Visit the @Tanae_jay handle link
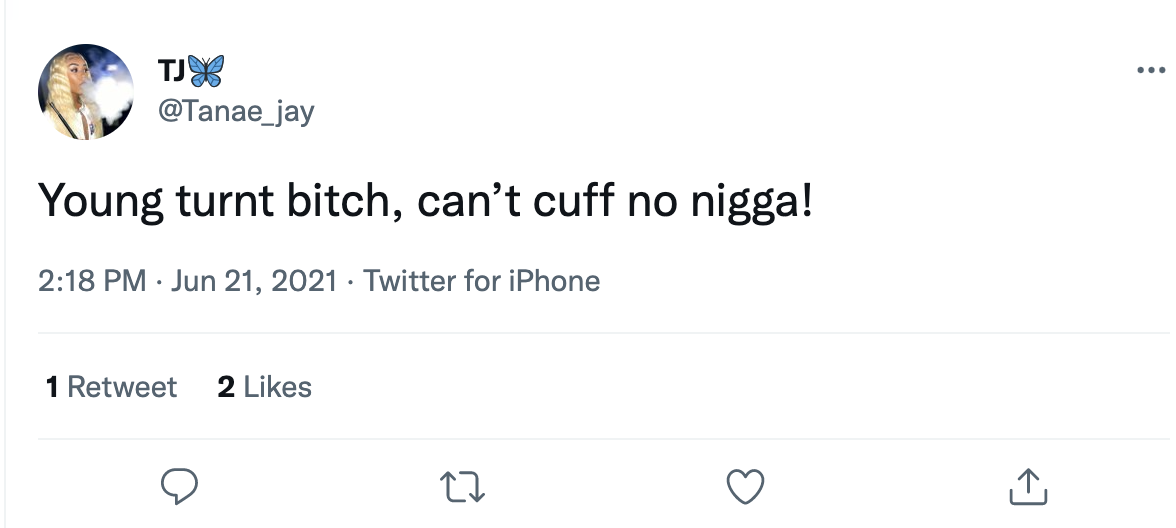The width and height of the screenshot is (1176, 528). click(235, 111)
